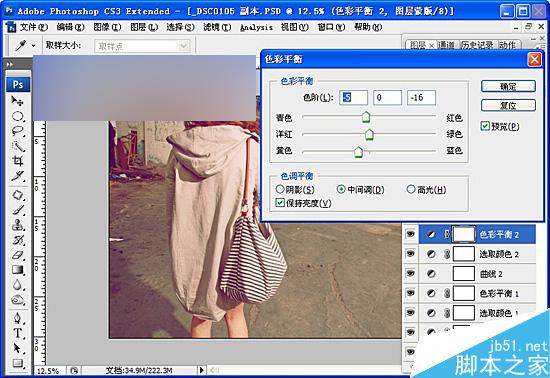Image resolution: width=550 pixels, height=378 pixels.
Task: Toggle the 预览 preview checkbox
Action: tap(485, 126)
